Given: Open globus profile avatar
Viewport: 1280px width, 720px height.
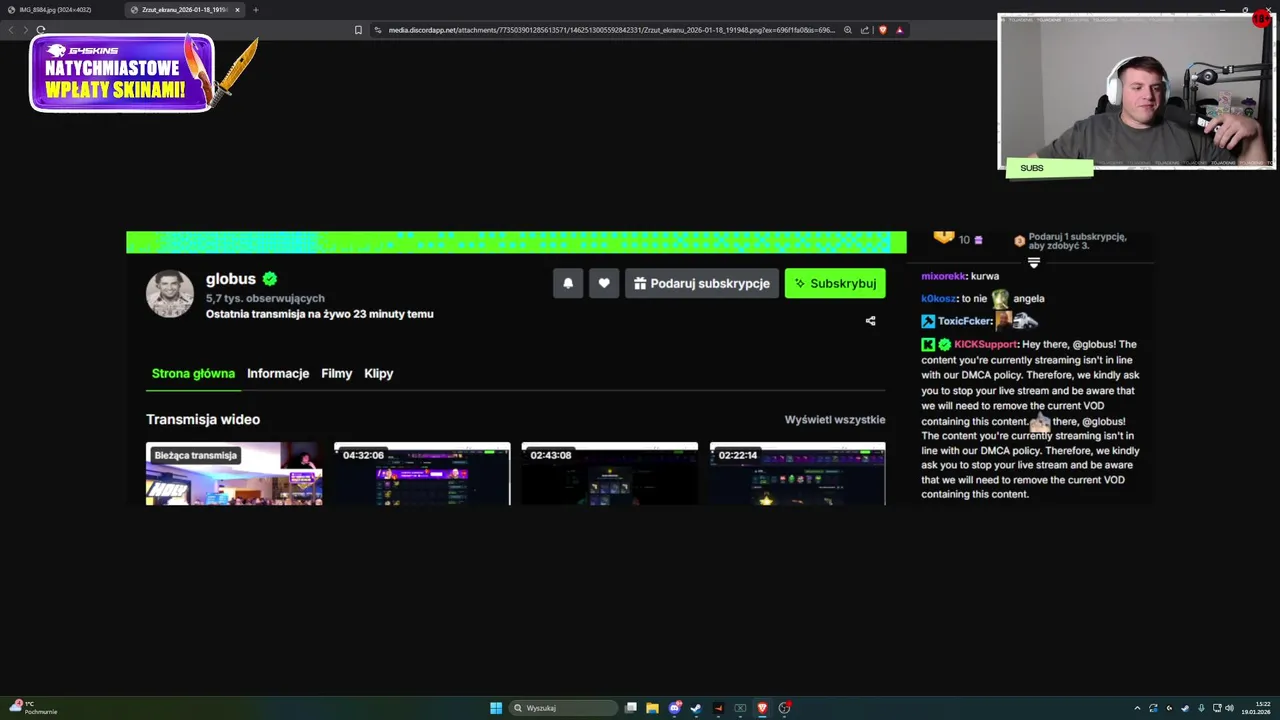Looking at the screenshot, I should [170, 293].
